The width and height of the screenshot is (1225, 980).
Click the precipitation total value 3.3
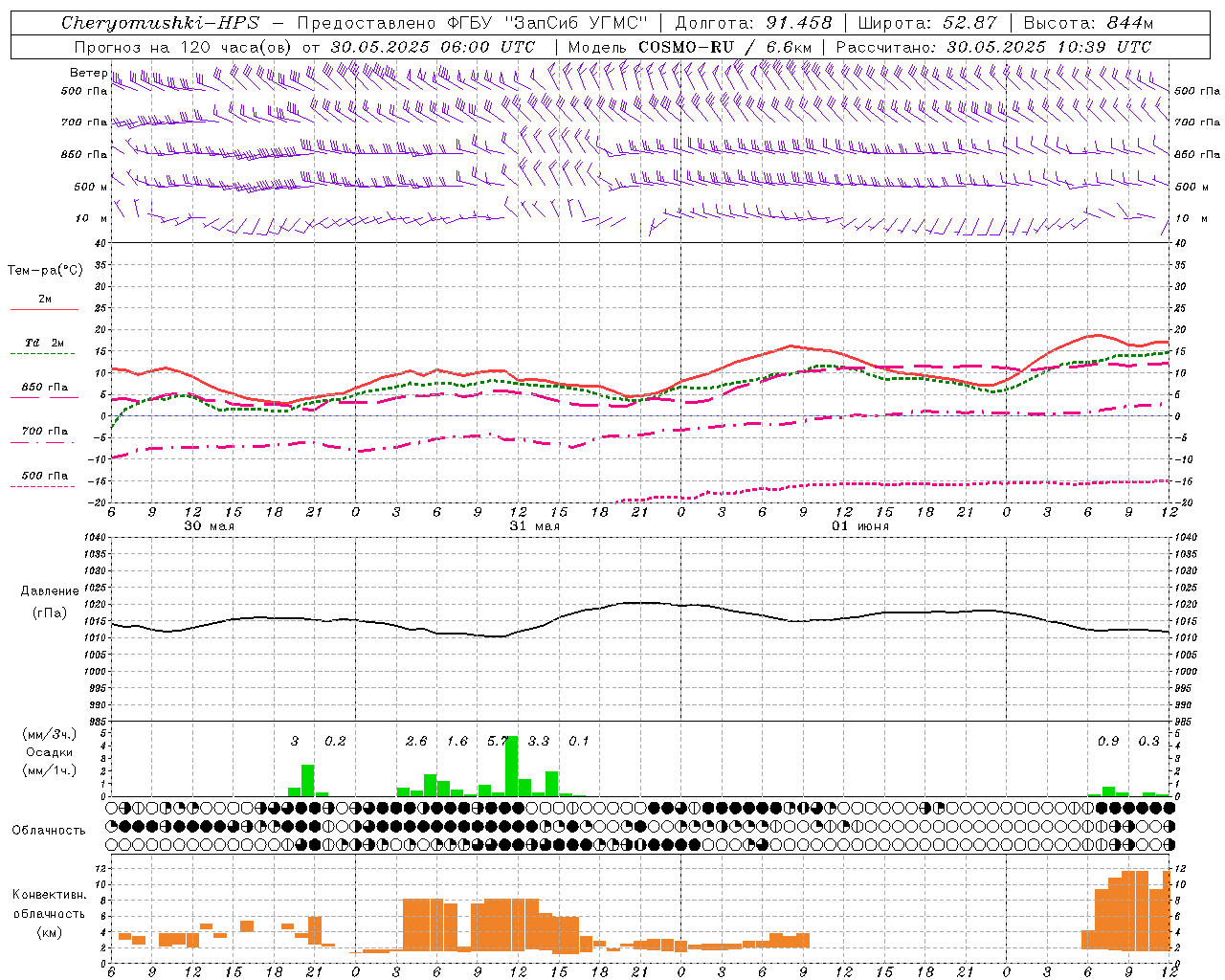coord(539,741)
